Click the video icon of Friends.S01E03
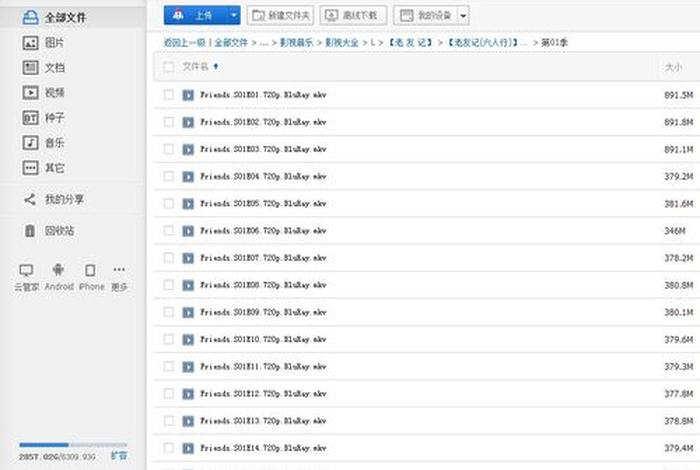This screenshot has height=470, width=700. coord(188,150)
